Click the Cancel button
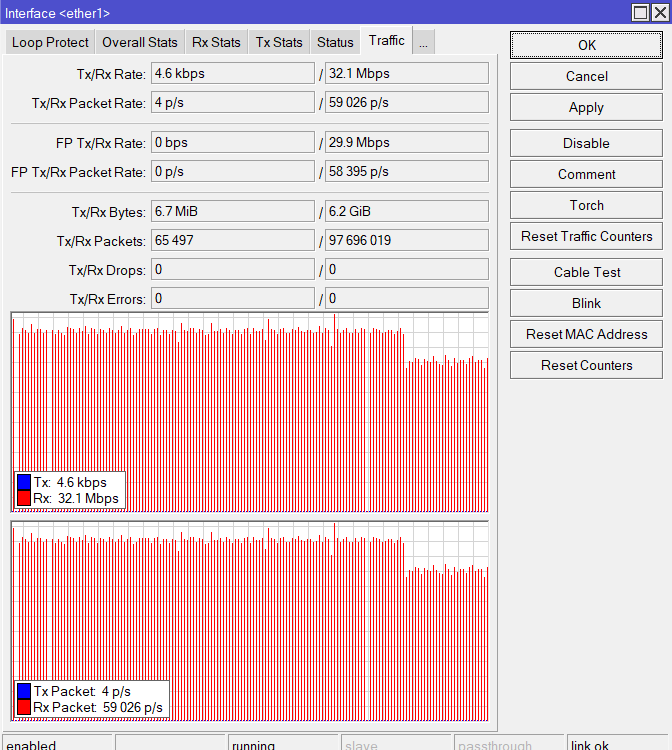Viewport: 672px width, 750px height. point(586,76)
